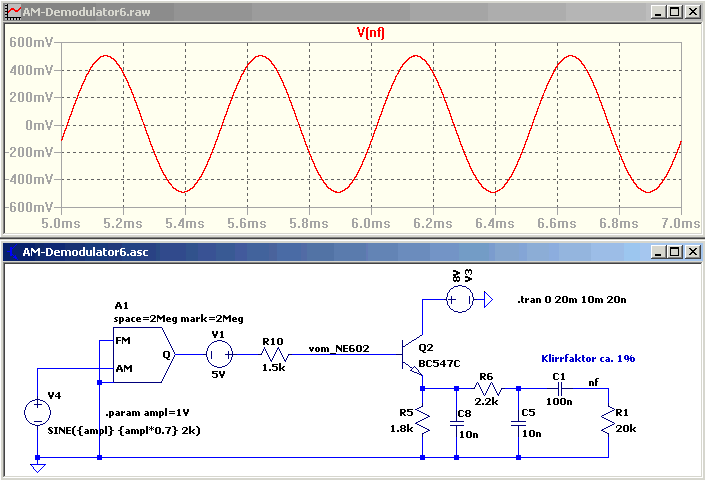
Task: Click the 400mV vertical axis label
Action: point(31,70)
